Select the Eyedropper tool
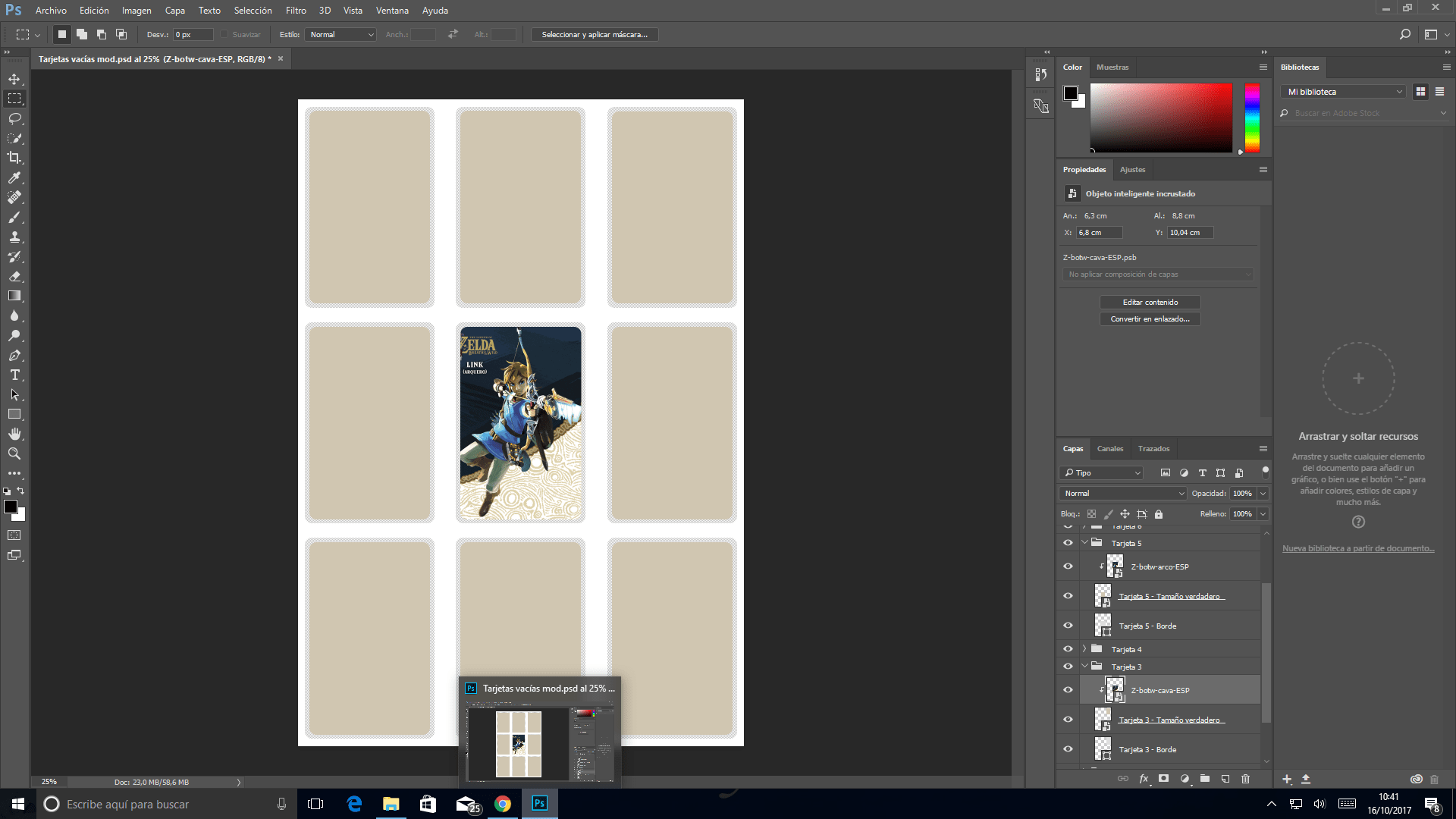 (x=14, y=177)
